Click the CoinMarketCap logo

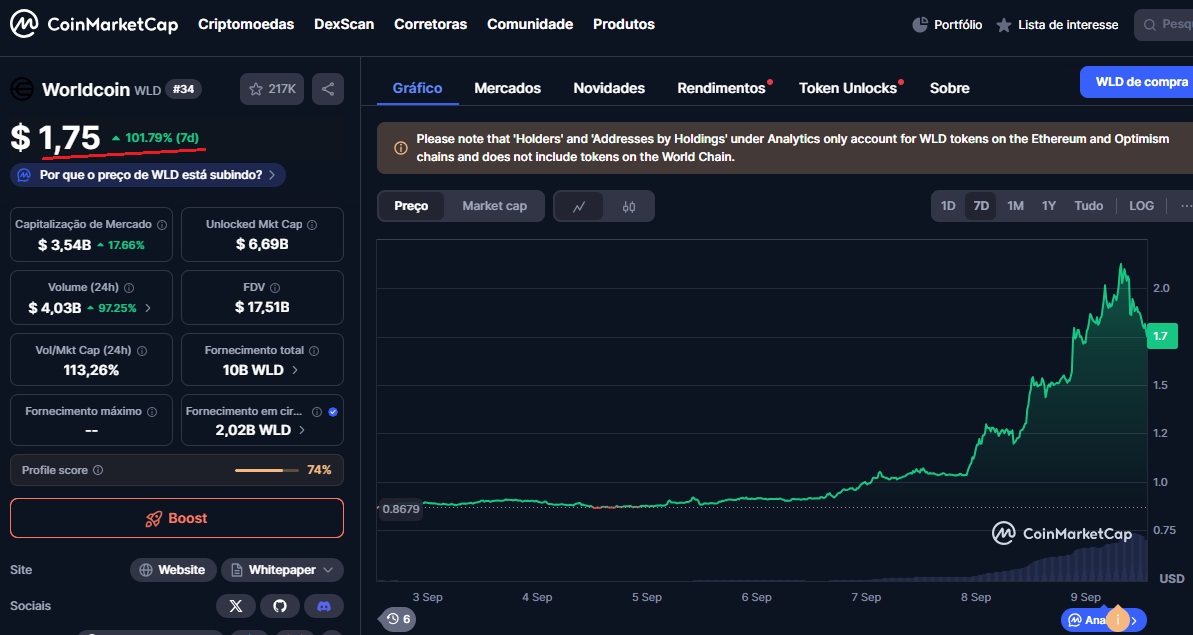(x=94, y=24)
